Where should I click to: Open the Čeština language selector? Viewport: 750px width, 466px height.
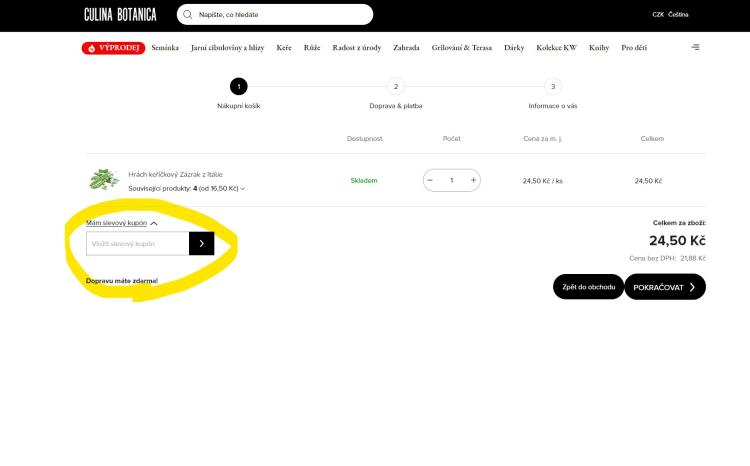pyautogui.click(x=678, y=14)
